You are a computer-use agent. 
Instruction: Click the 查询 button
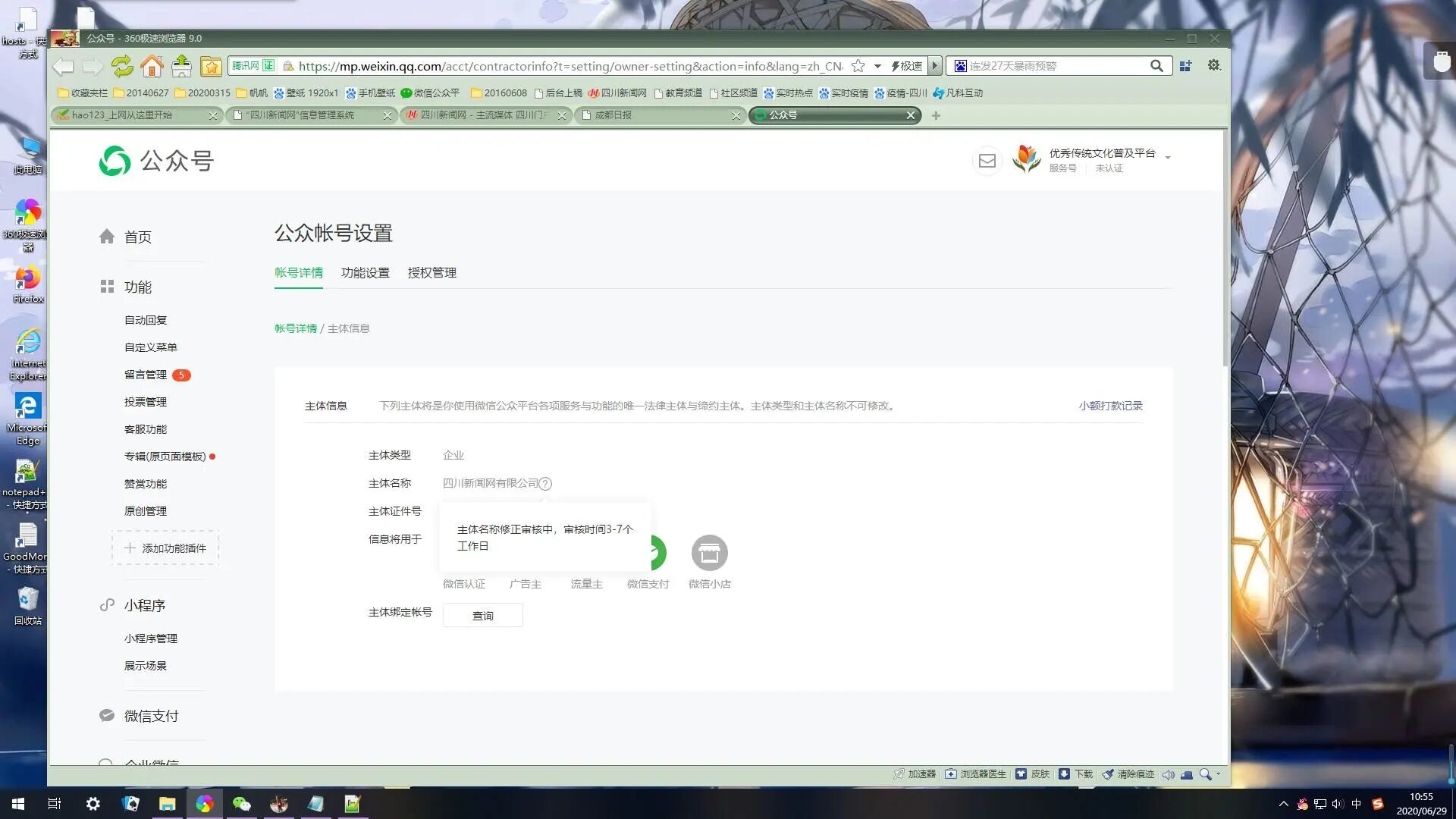tap(482, 616)
